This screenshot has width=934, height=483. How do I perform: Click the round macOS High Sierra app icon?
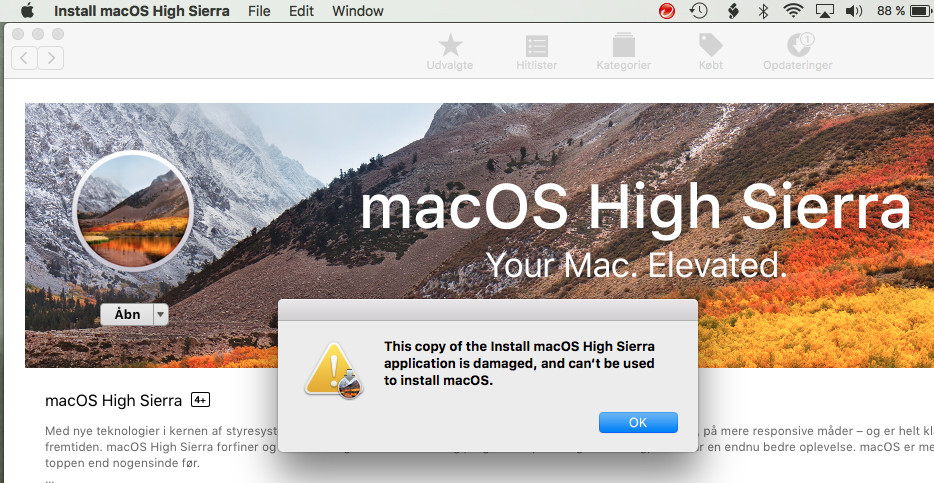pyautogui.click(x=133, y=211)
